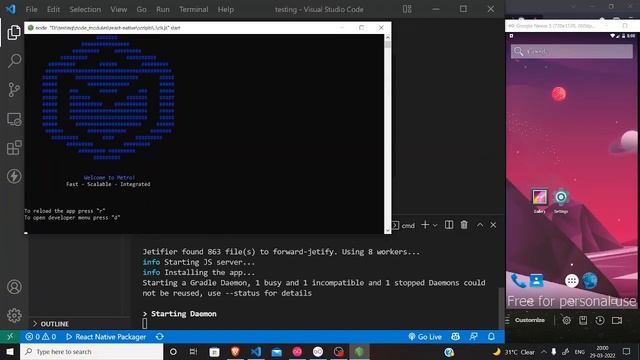Open notifications bell in status bar

[491, 337]
